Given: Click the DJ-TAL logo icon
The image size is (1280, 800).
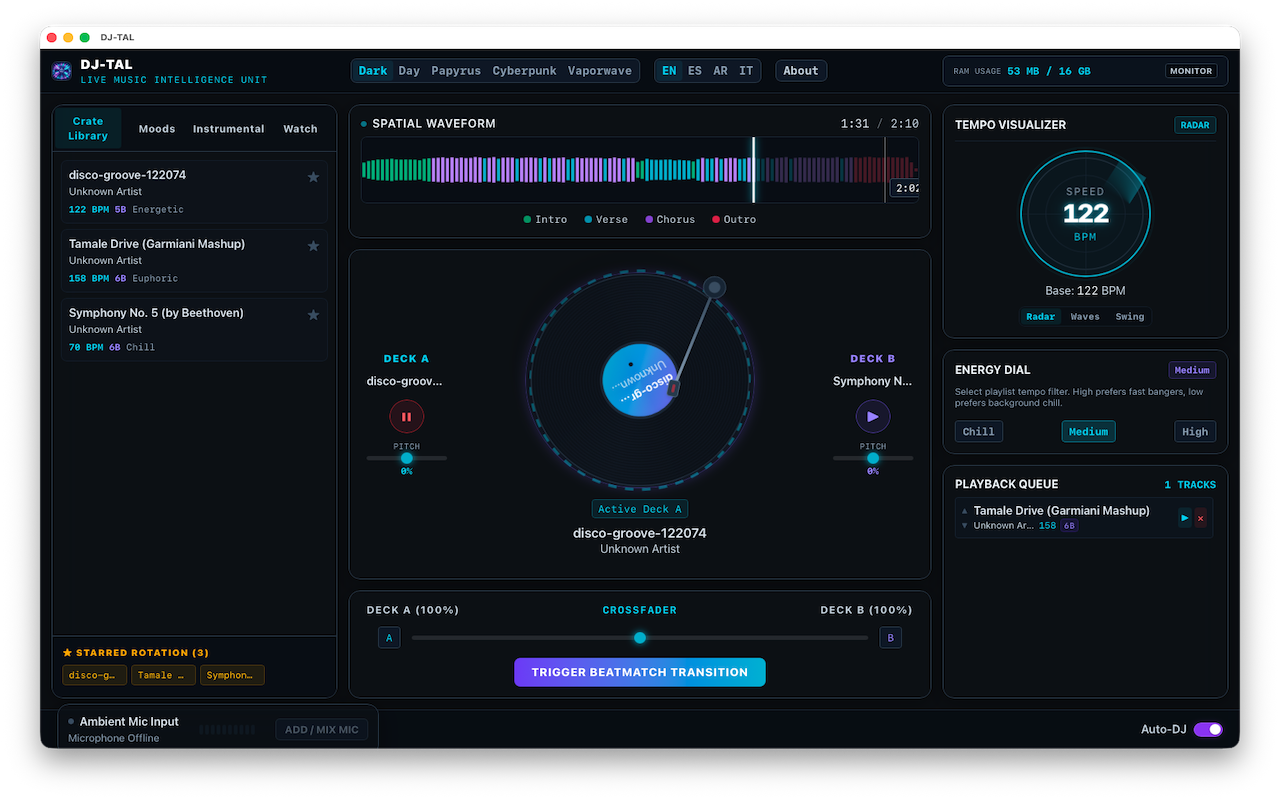Looking at the screenshot, I should pyautogui.click(x=62, y=71).
